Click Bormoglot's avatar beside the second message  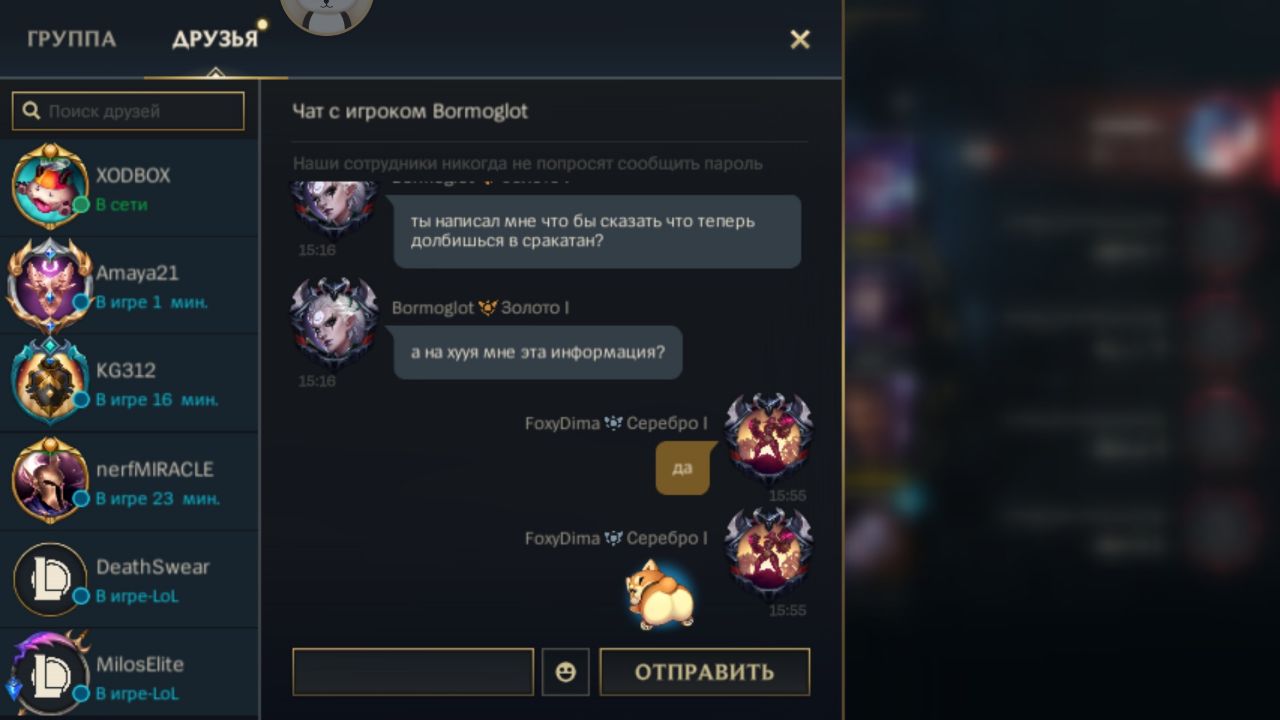(x=334, y=325)
